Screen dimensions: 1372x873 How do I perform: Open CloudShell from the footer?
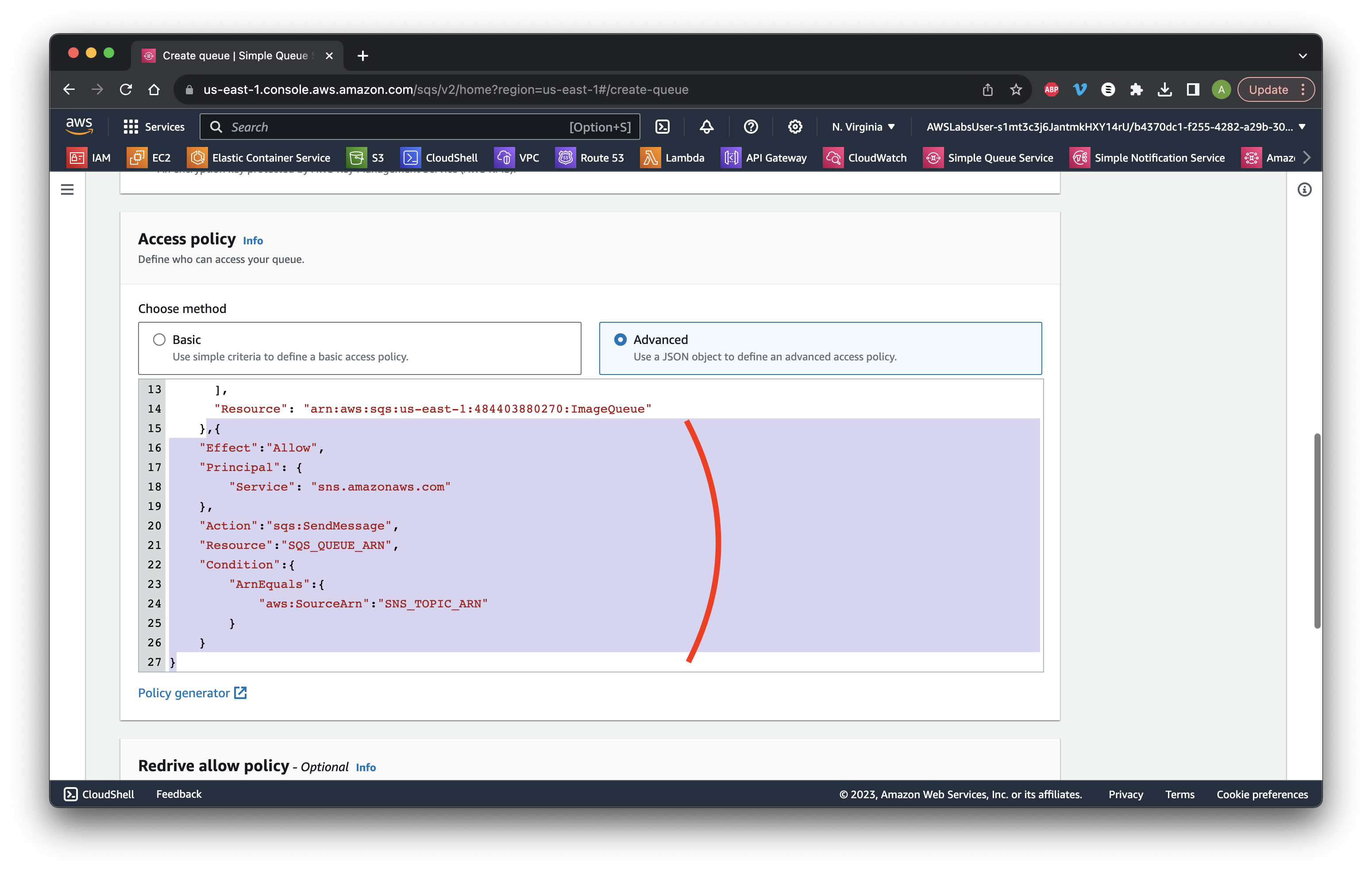click(99, 794)
